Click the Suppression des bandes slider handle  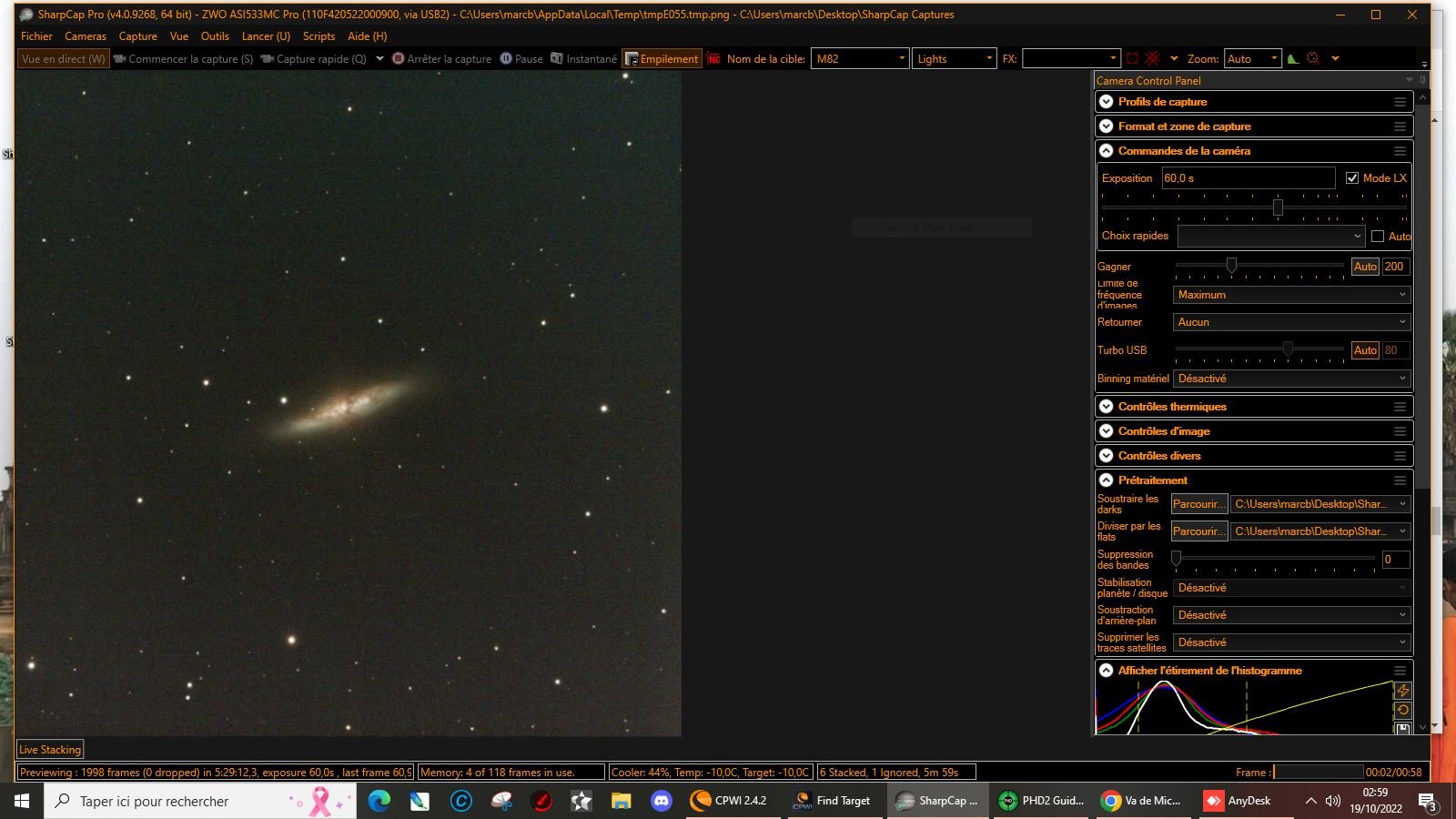pos(1176,559)
